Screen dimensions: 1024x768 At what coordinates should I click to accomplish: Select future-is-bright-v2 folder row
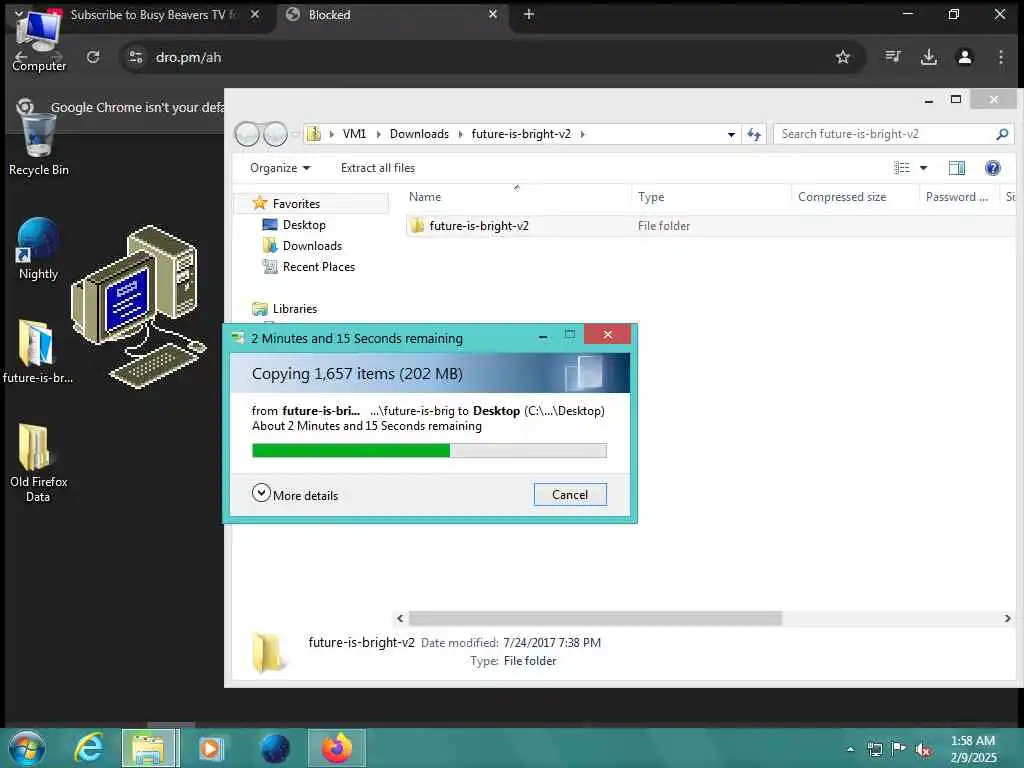[x=710, y=226]
